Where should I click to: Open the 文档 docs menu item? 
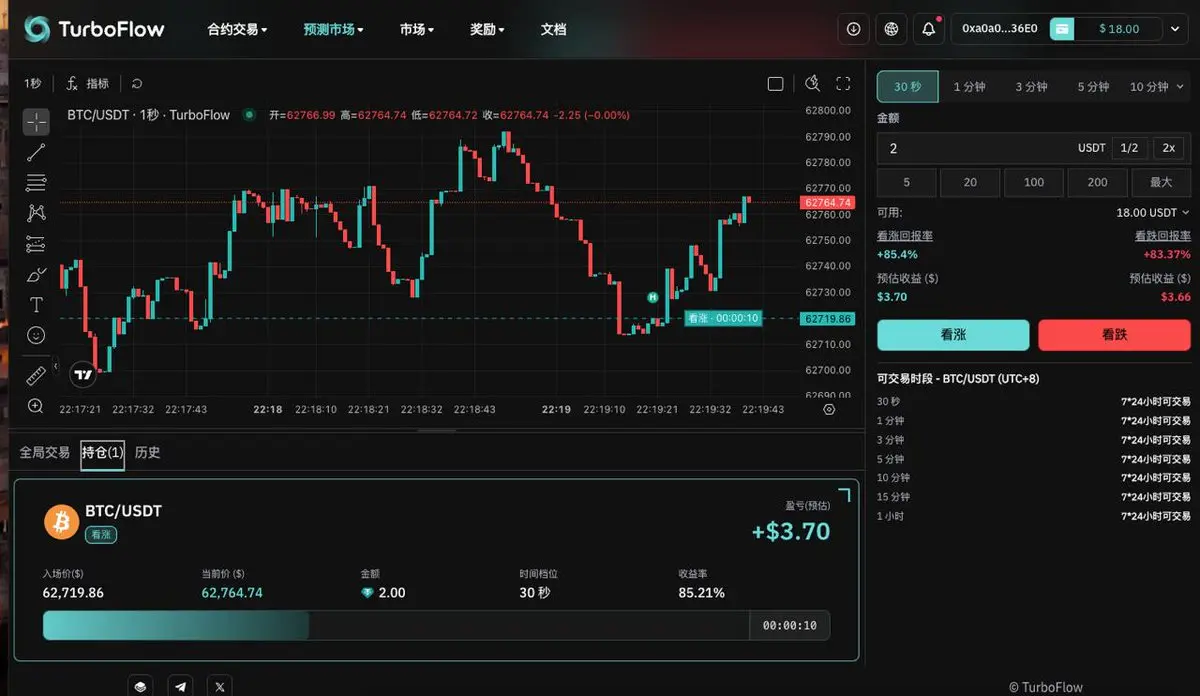click(x=553, y=29)
